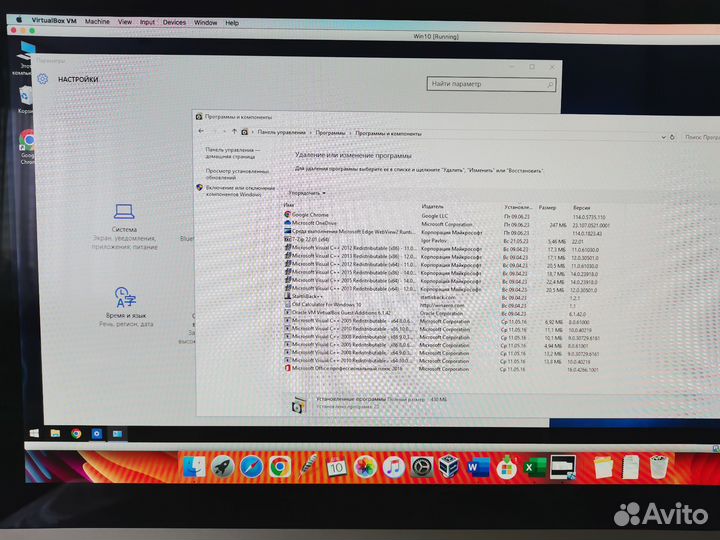Select Microsoft Edge WebView2 Runtime row

pyautogui.click(x=446, y=232)
